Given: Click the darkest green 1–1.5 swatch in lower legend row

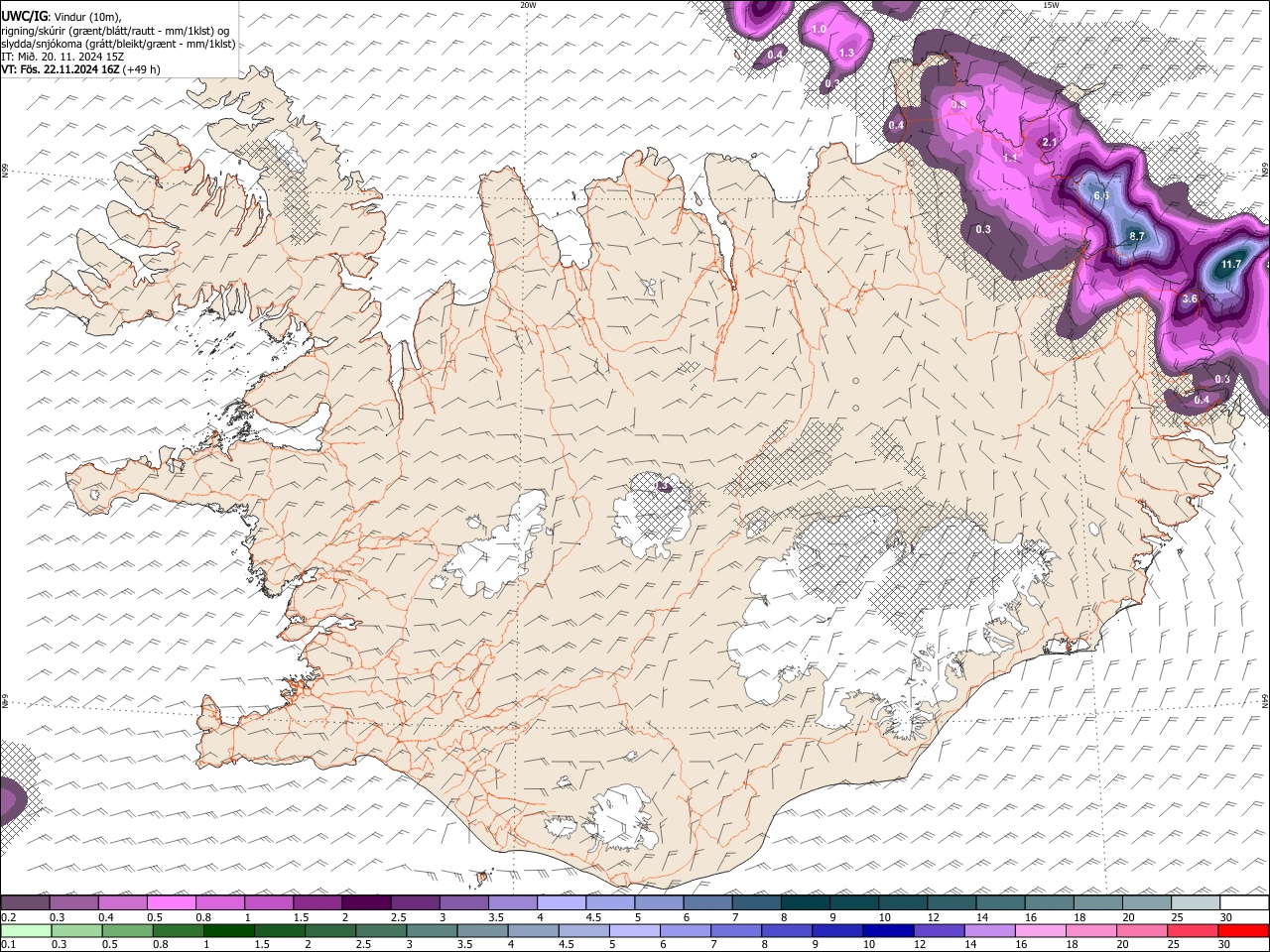Looking at the screenshot, I should (x=228, y=931).
